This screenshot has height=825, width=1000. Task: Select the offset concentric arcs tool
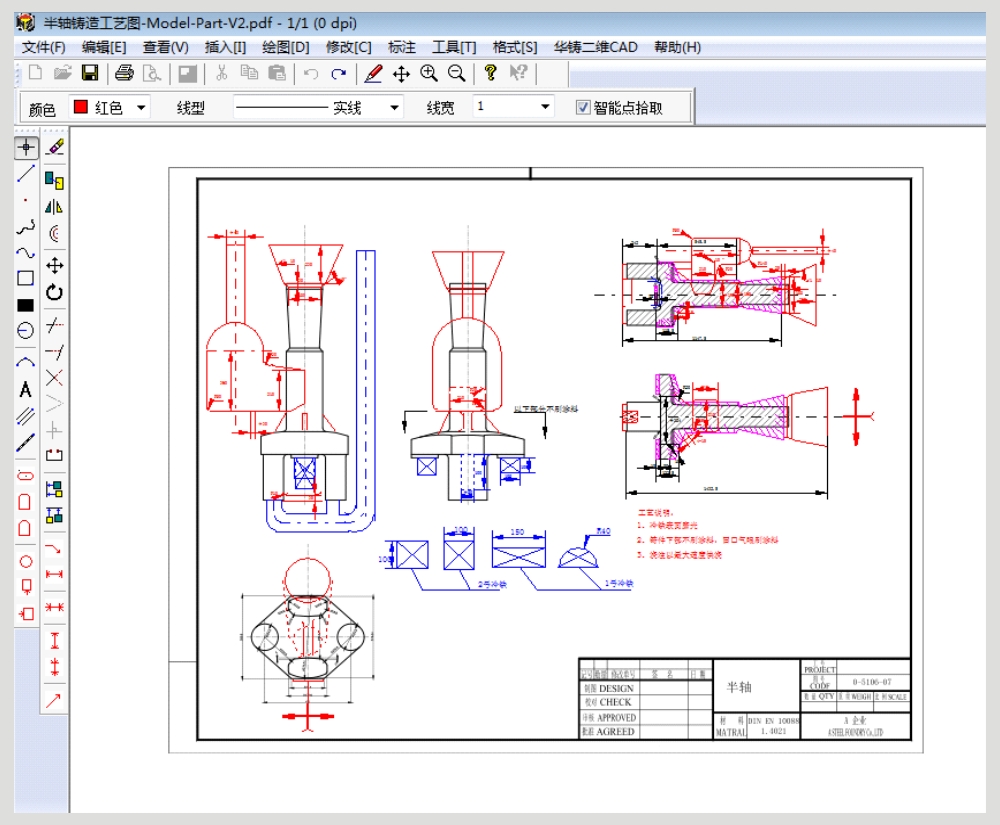54,233
